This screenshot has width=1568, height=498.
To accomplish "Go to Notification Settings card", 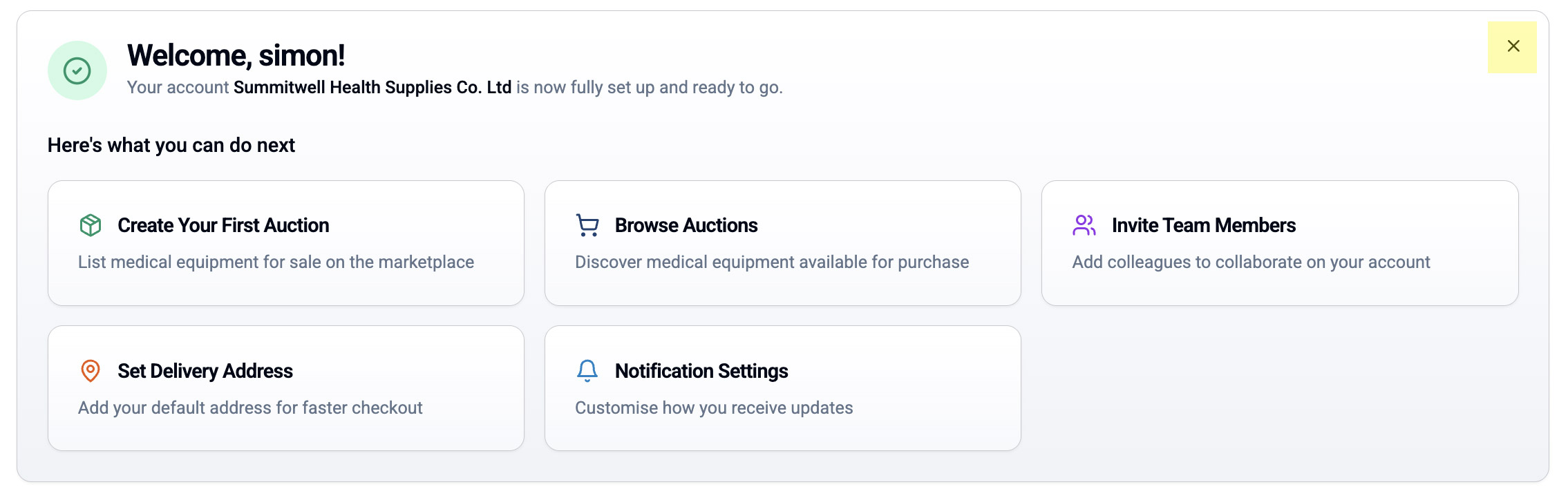I will (x=701, y=371).
